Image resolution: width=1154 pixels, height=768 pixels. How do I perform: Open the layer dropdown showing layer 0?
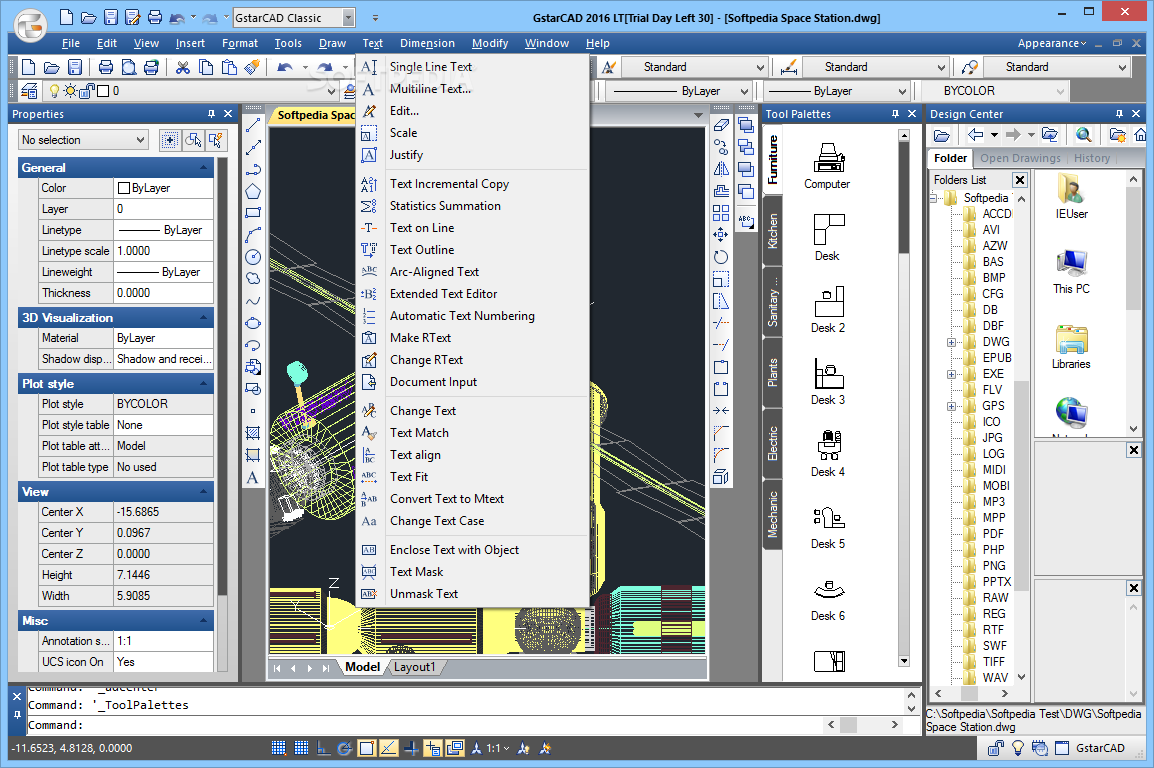[x=331, y=91]
